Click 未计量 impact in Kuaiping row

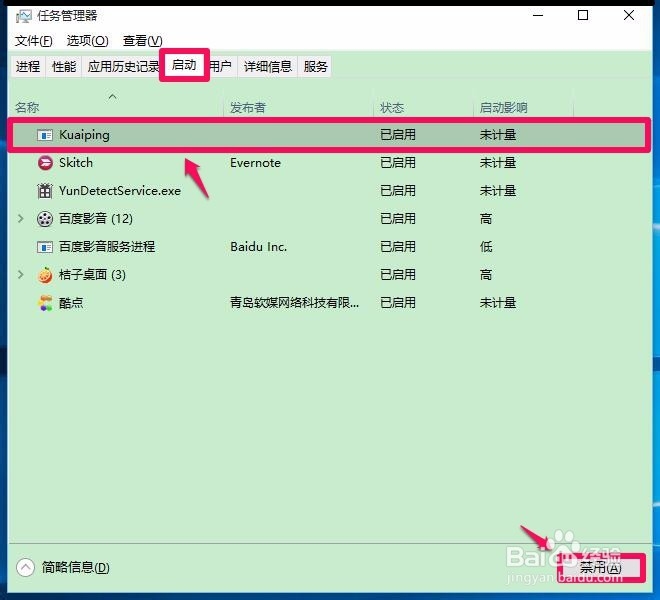pyautogui.click(x=498, y=135)
